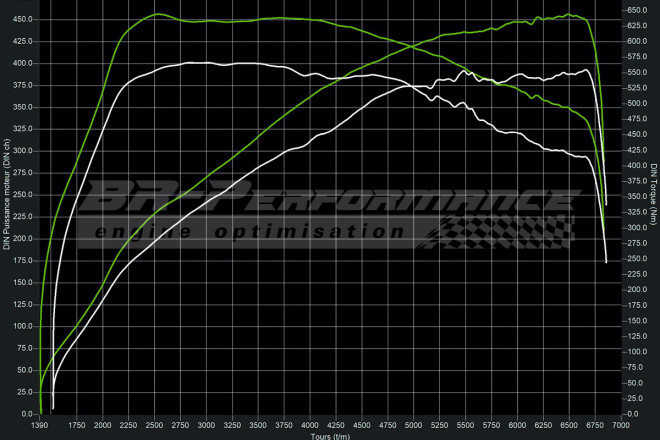660x440 pixels.
Task: Select the 625.0 torque axis value
Action: click(x=637, y=26)
